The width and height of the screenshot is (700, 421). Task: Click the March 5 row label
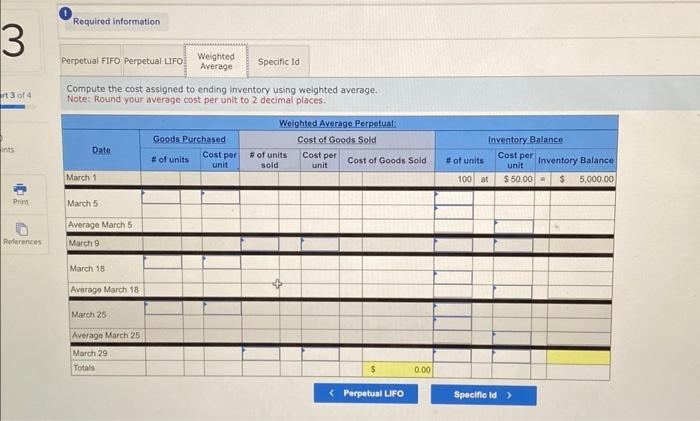(83, 203)
